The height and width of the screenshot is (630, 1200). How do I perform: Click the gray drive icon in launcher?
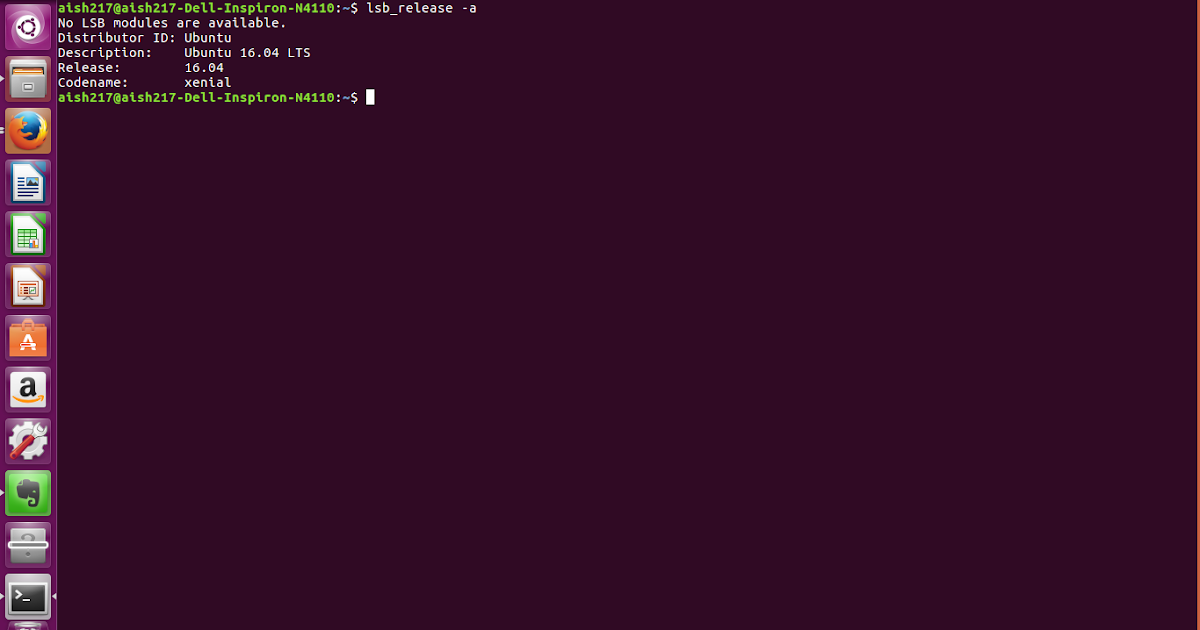click(28, 546)
